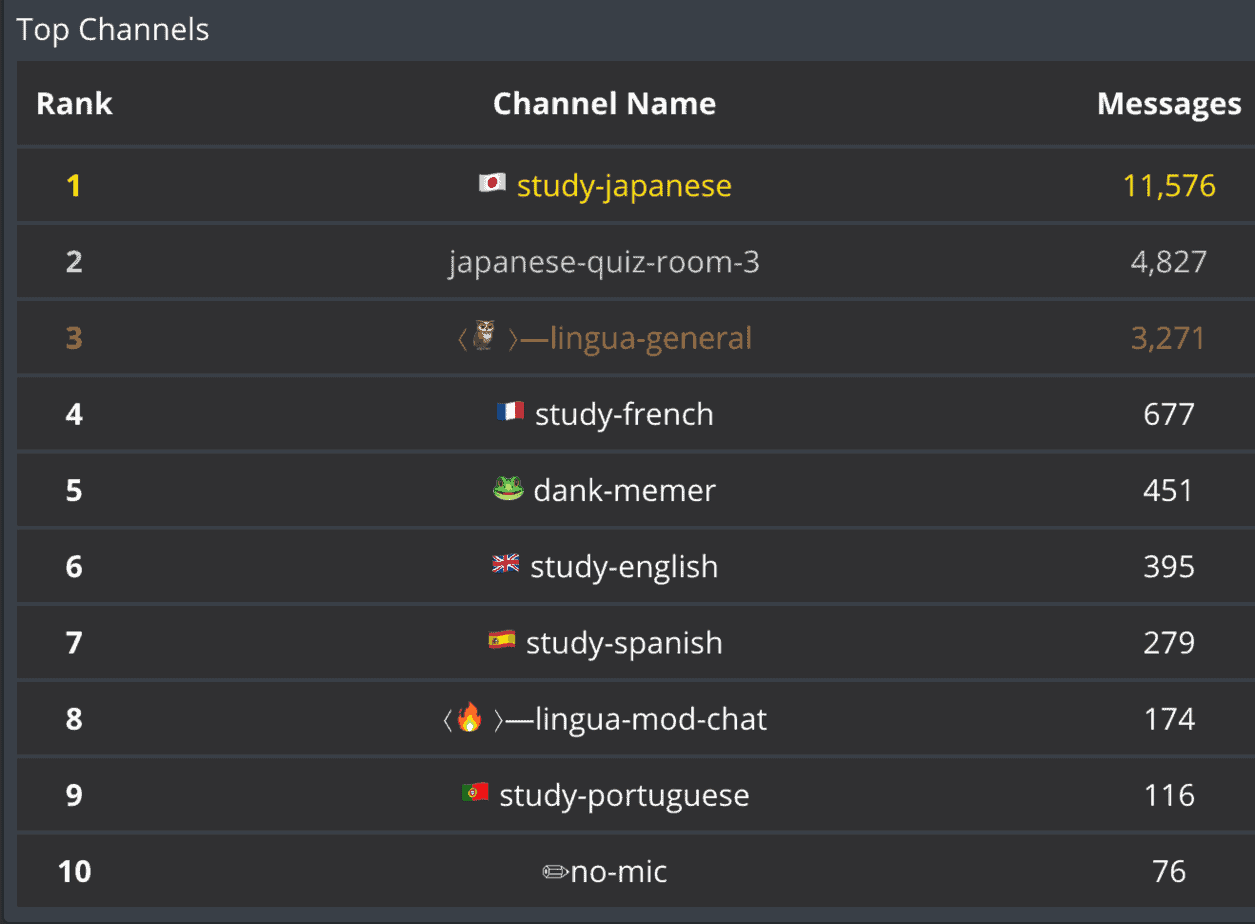The width and height of the screenshot is (1255, 924).
Task: Sort by the Rank column header
Action: pos(74,104)
